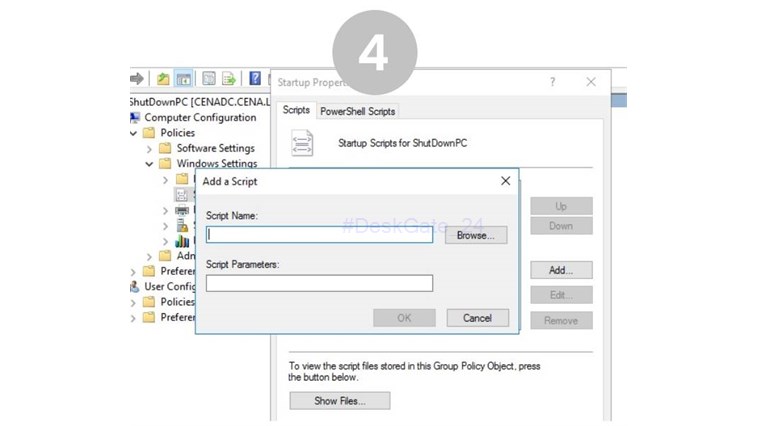Select the printer icon tree node
Image resolution: width=758 pixels, height=426 pixels.
click(x=182, y=210)
